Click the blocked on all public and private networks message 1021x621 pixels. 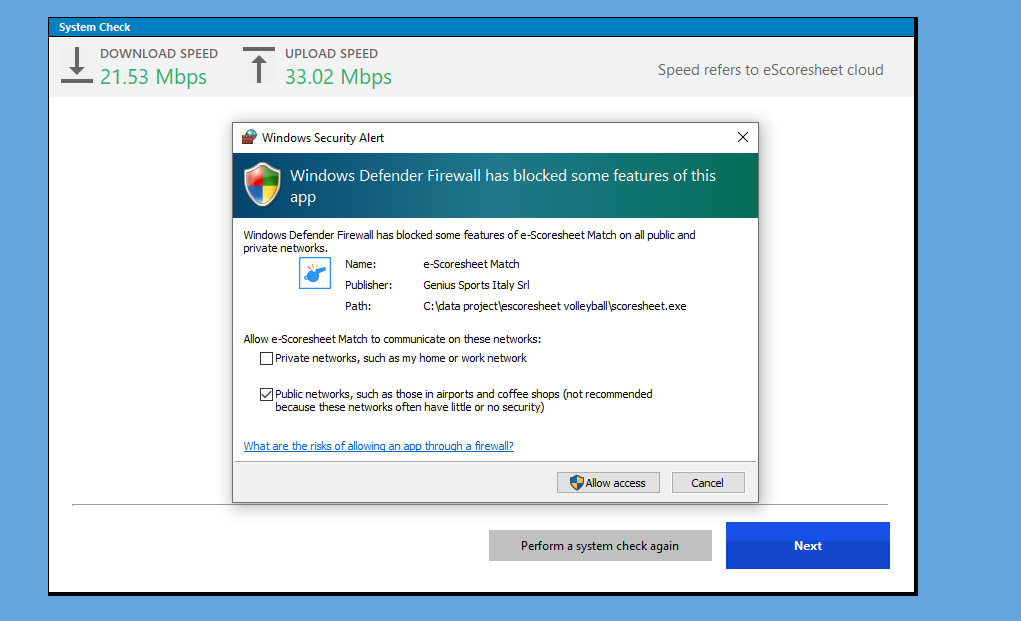[469, 242]
